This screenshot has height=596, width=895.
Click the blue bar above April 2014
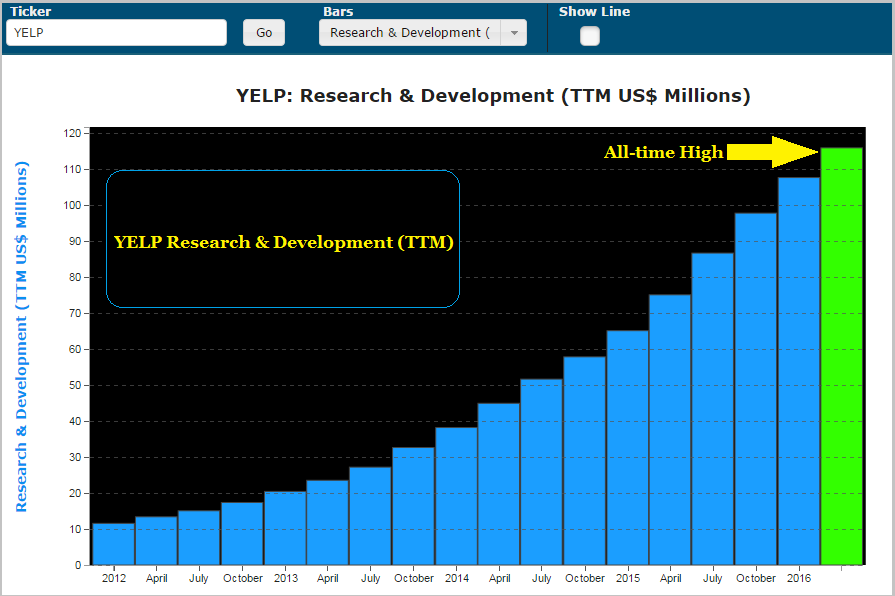(499, 484)
